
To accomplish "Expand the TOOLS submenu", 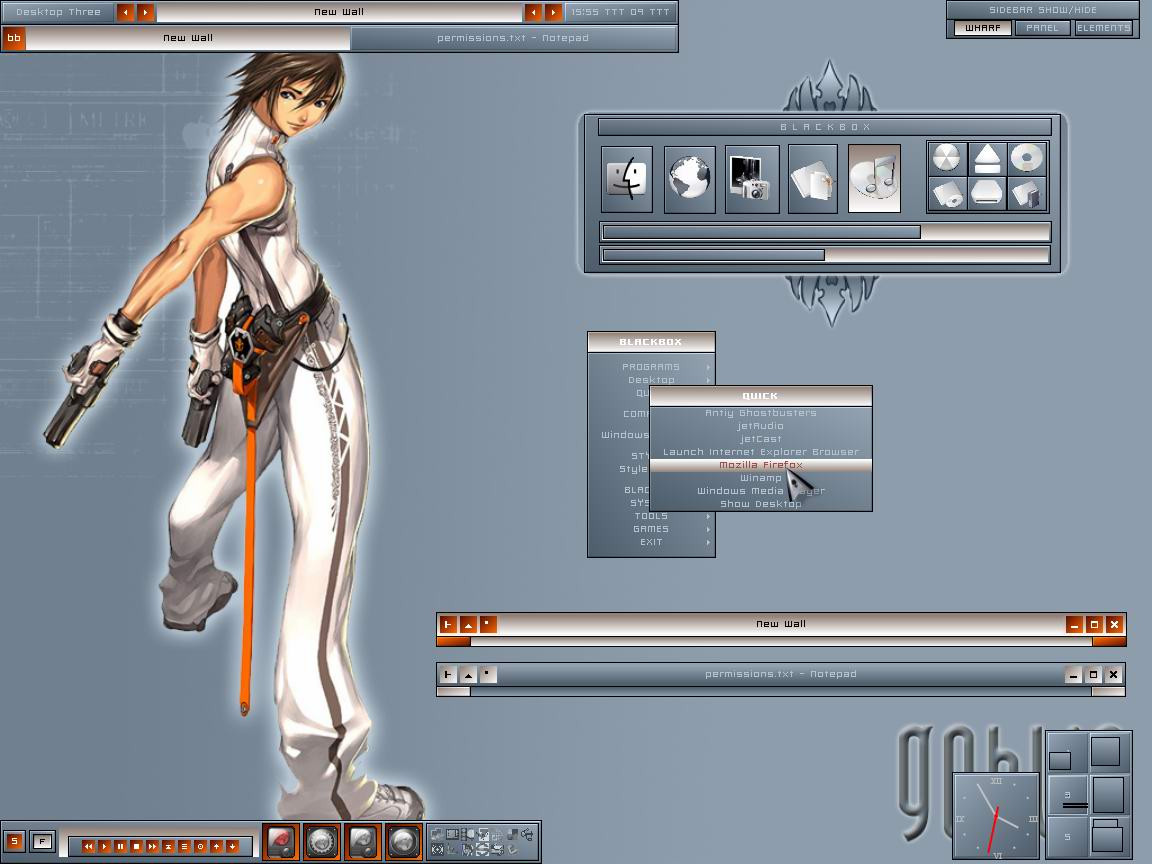I will pyautogui.click(x=651, y=516).
